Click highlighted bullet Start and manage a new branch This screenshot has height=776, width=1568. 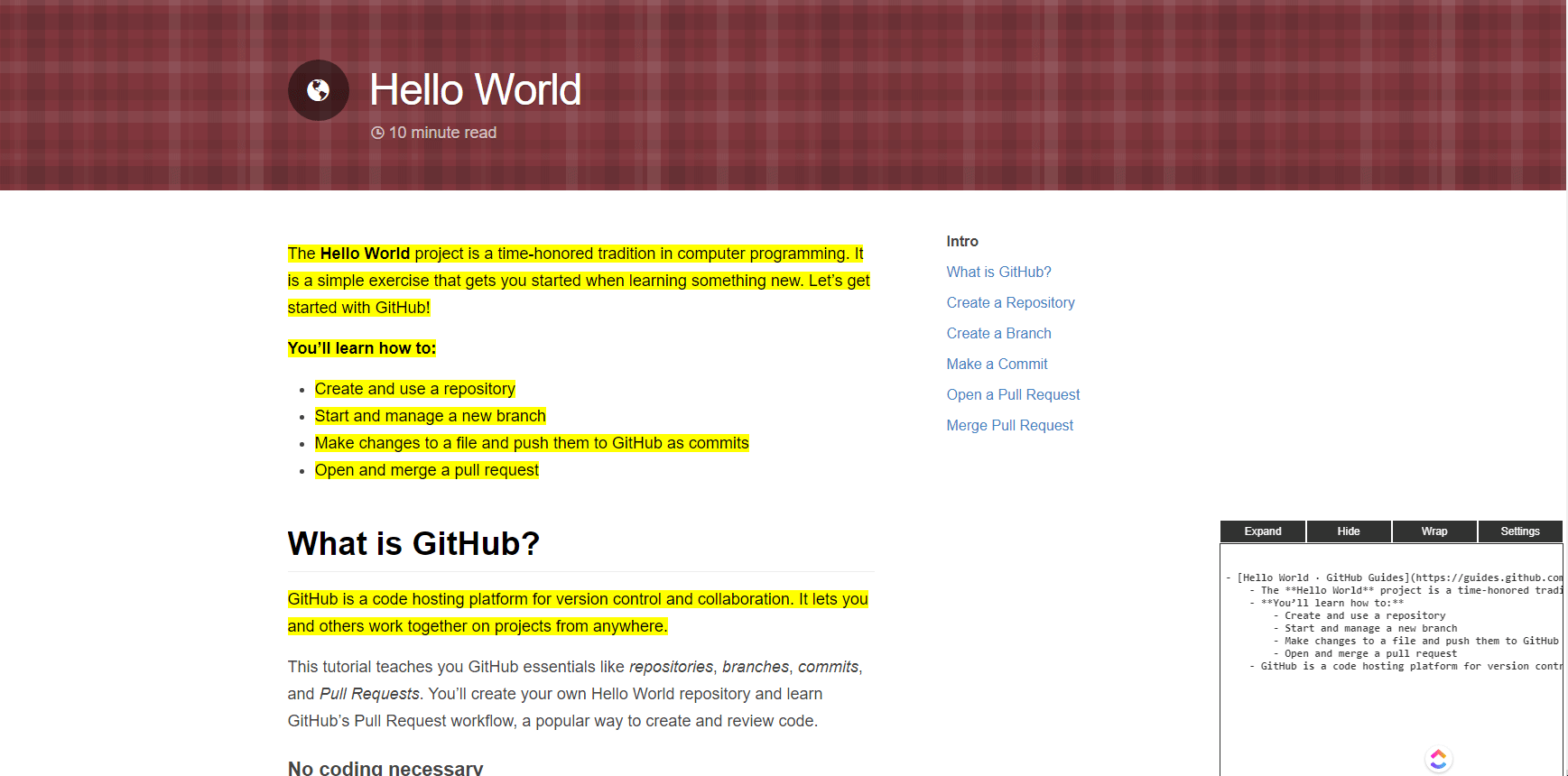coord(430,416)
